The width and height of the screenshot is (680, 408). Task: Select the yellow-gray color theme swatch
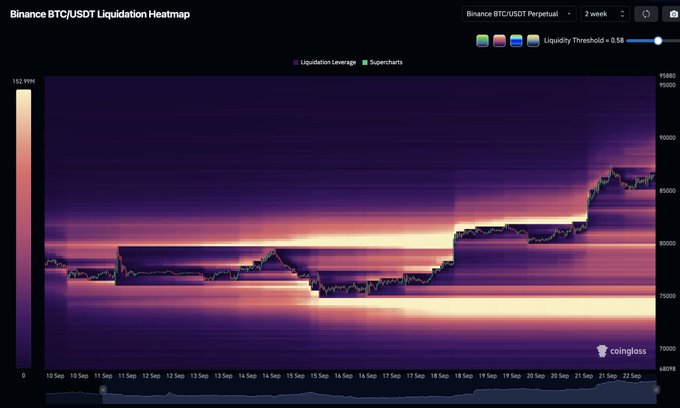pos(533,41)
